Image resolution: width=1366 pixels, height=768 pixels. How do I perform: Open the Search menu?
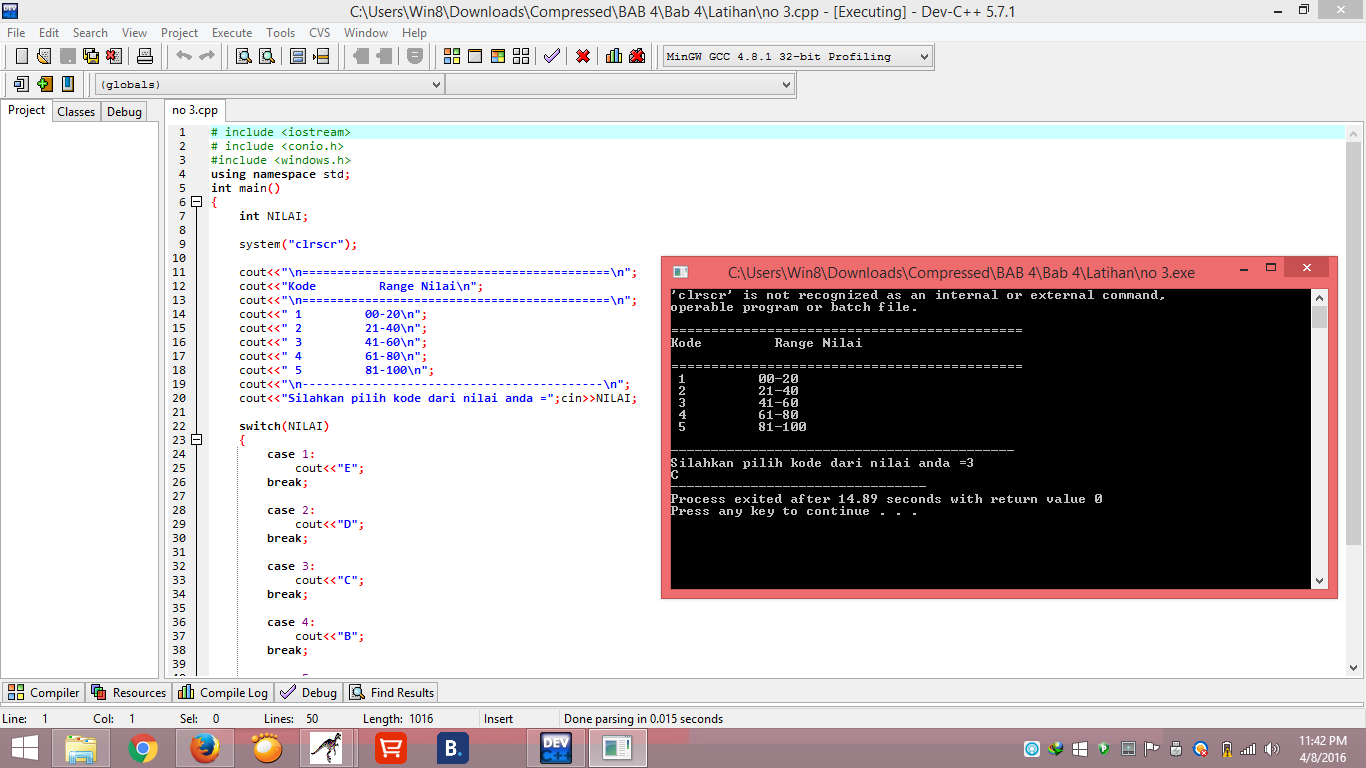pyautogui.click(x=90, y=33)
